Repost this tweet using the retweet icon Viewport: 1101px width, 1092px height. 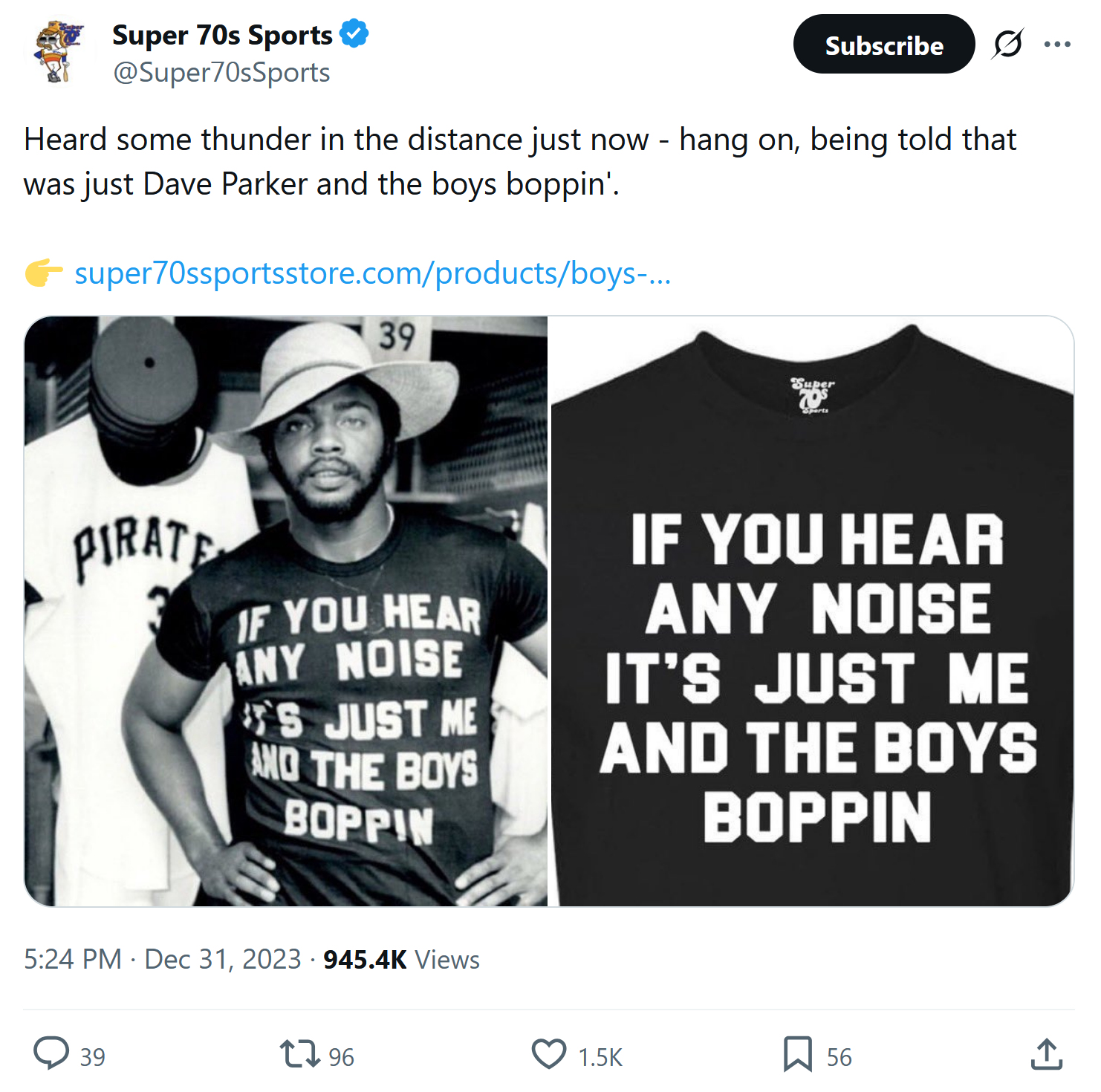coord(299,1054)
